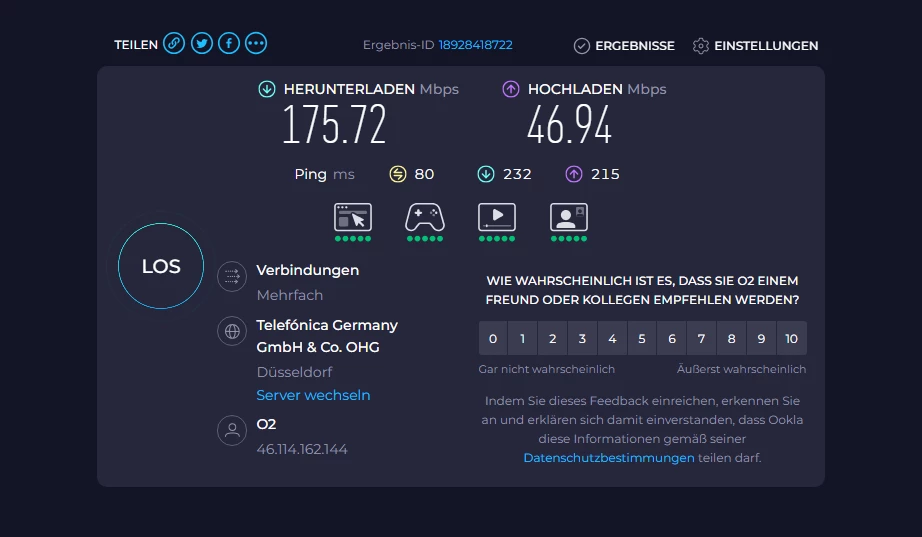Share the result on Twitter
Screen dimensions: 922x537
point(202,44)
